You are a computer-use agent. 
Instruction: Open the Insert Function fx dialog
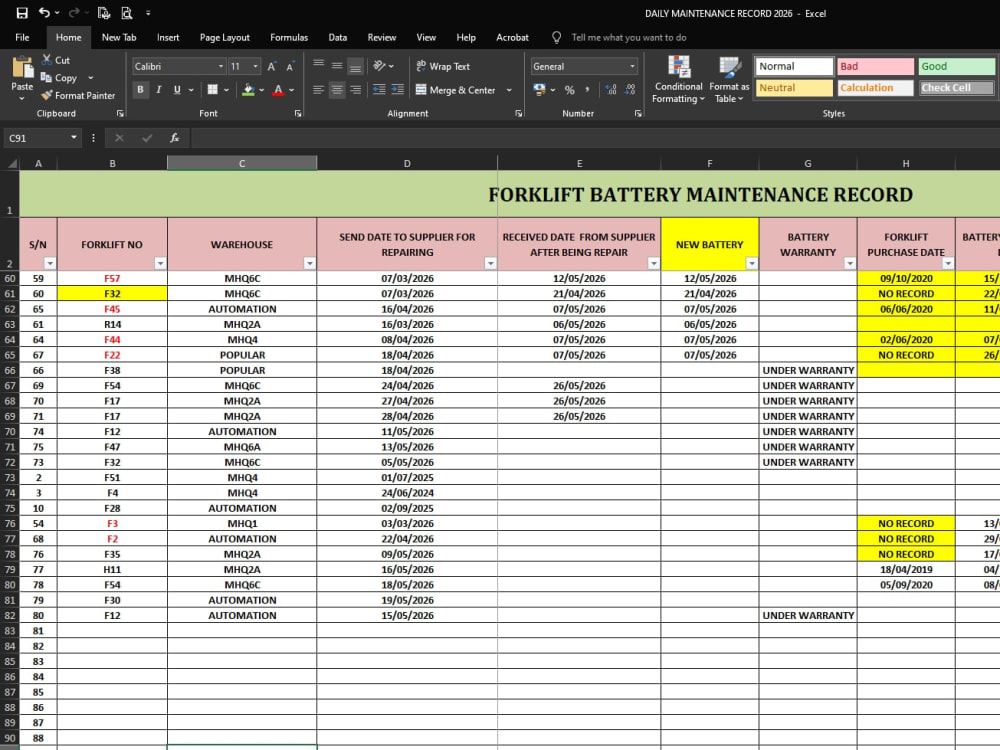pyautogui.click(x=174, y=138)
